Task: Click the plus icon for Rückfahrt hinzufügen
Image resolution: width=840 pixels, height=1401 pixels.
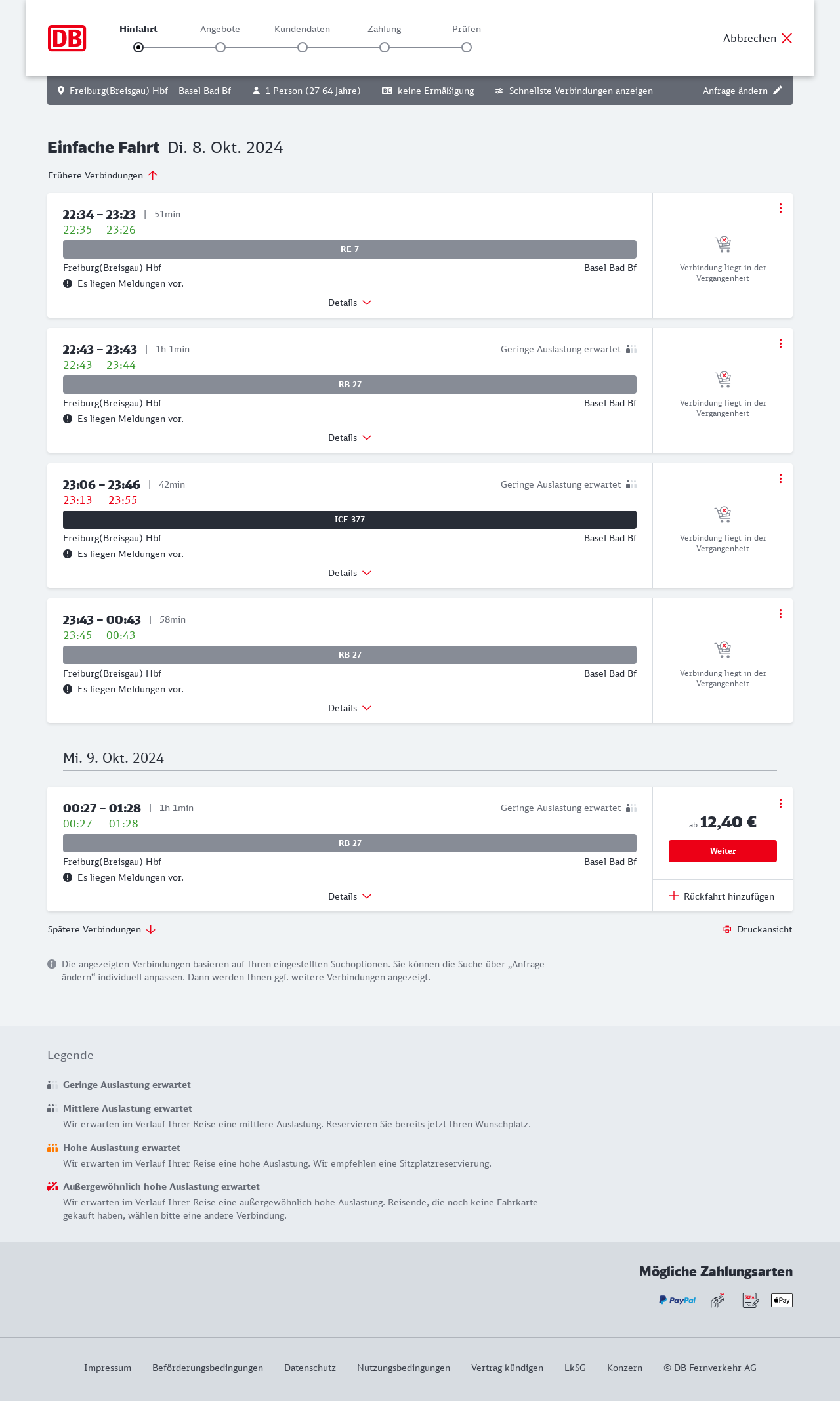Action: [x=674, y=896]
